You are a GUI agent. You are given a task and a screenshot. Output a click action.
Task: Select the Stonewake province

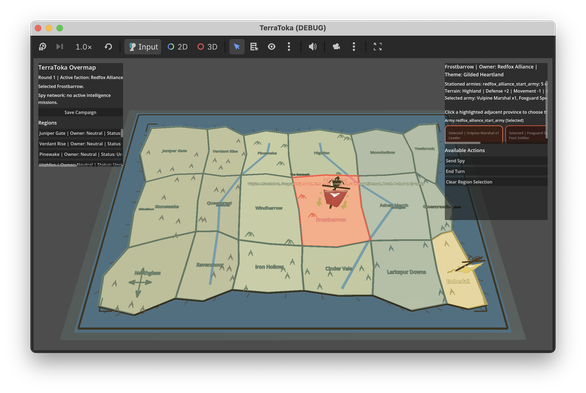167,207
